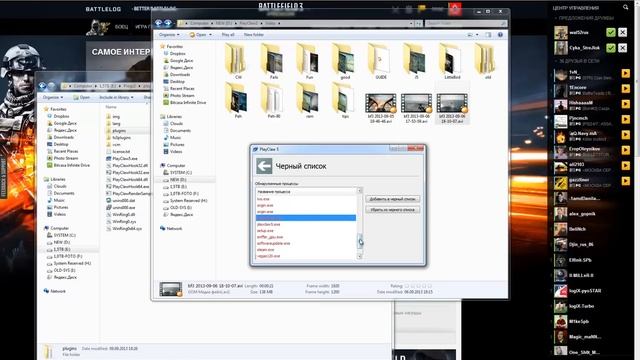Open the GUIDE folder in front Explorer
This screenshot has width=640, height=360.
pyautogui.click(x=380, y=62)
